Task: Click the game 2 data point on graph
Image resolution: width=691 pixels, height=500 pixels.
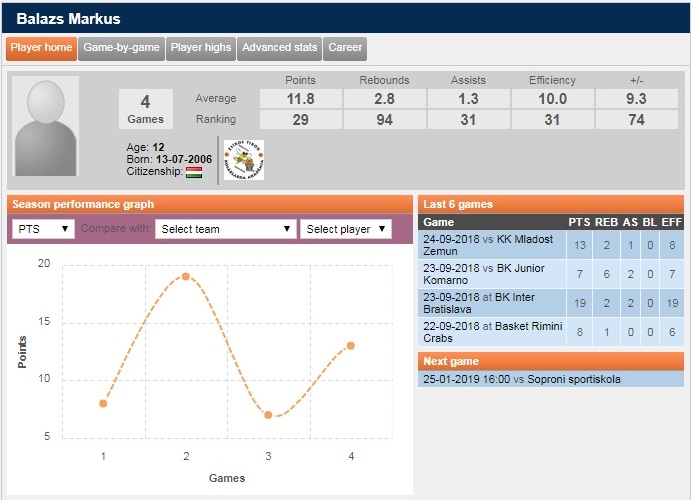Action: (x=186, y=276)
